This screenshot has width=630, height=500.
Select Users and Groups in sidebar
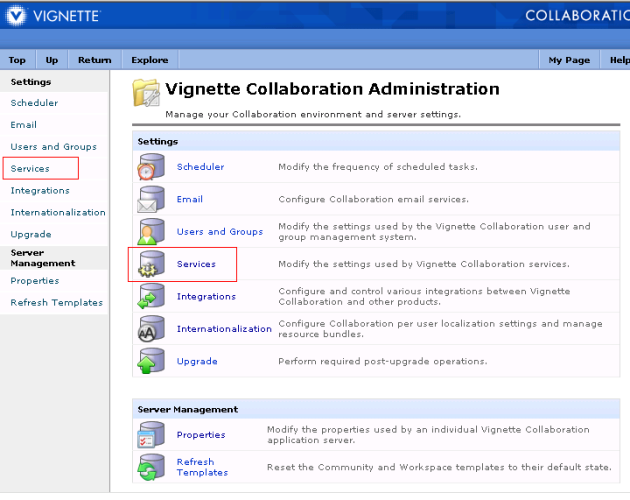tap(53, 147)
